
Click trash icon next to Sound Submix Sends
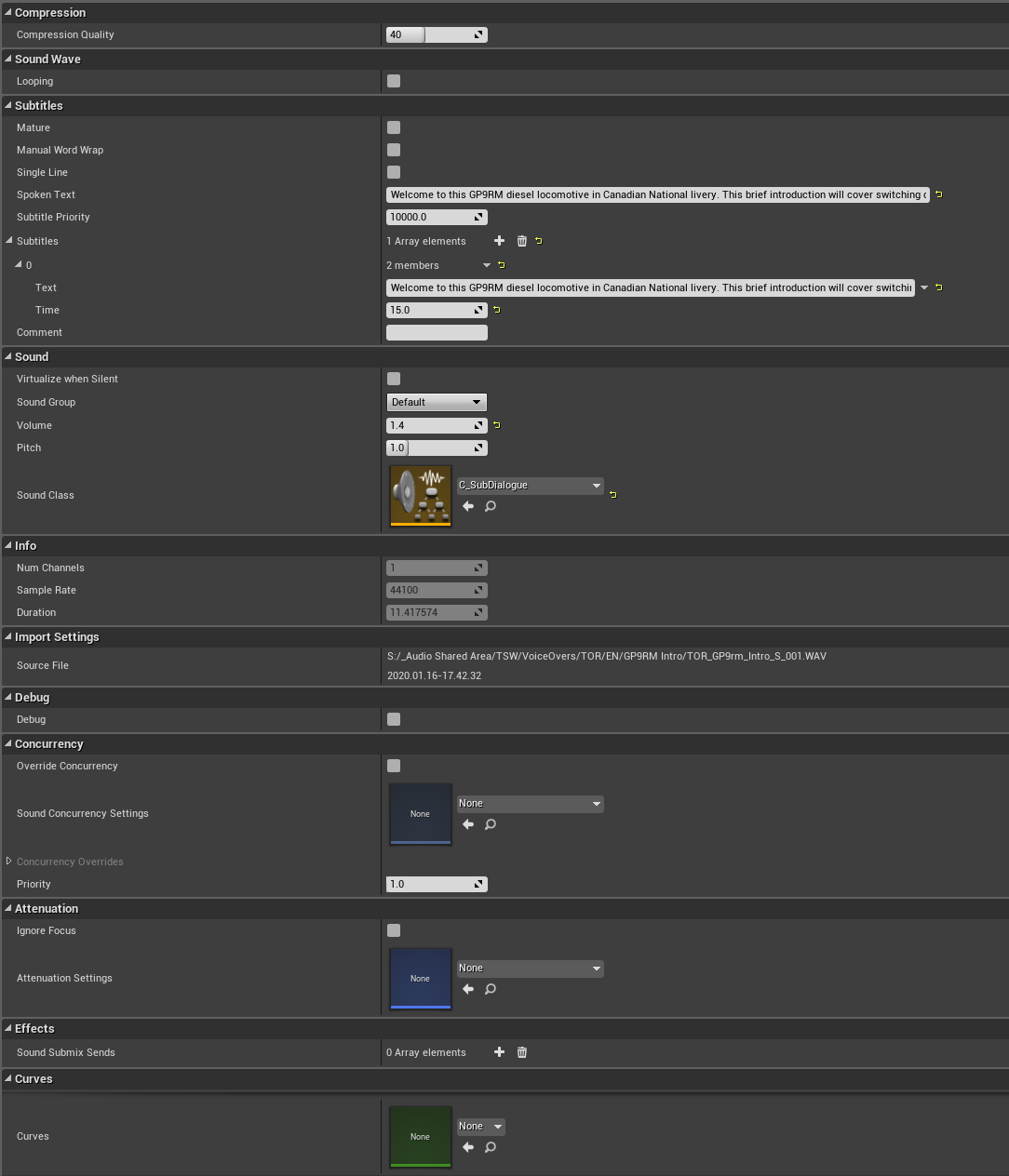(x=521, y=1052)
